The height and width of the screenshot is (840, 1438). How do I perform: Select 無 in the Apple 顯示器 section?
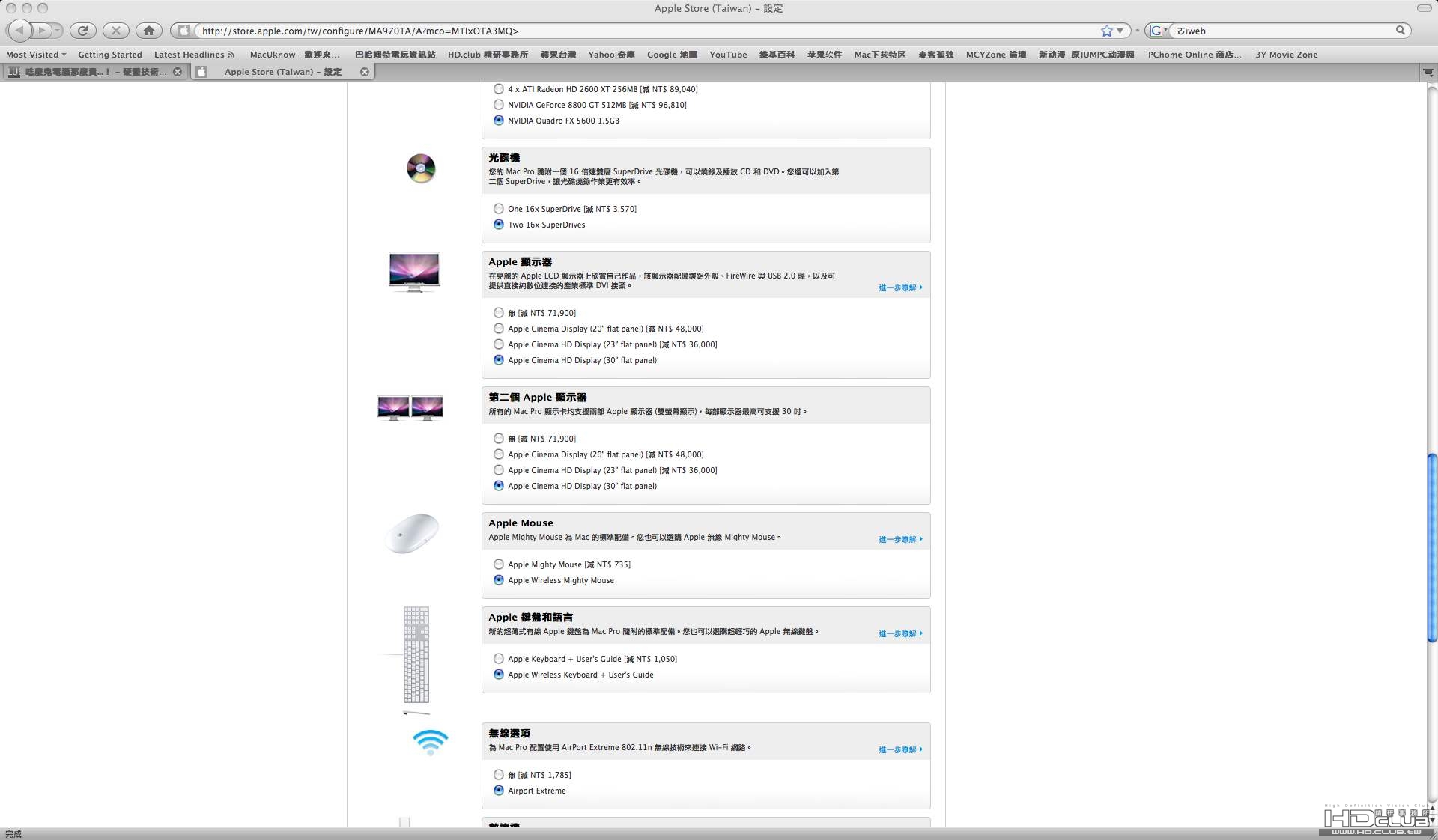498,313
